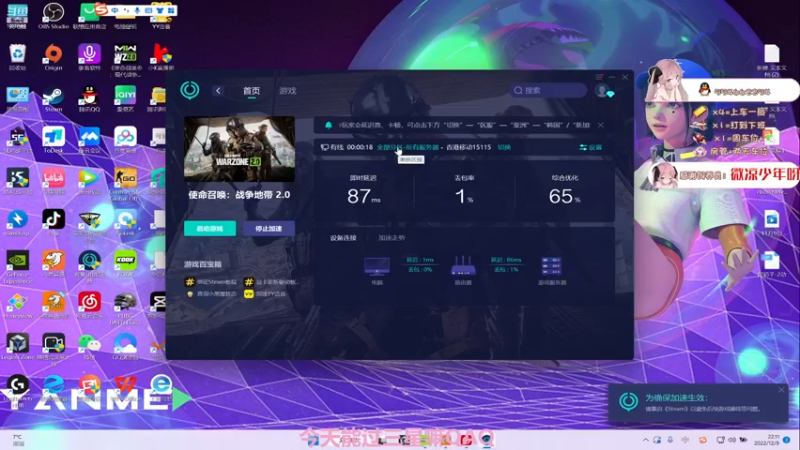Click the notification bell icon
Viewport: 800px width, 450px height.
[328, 125]
